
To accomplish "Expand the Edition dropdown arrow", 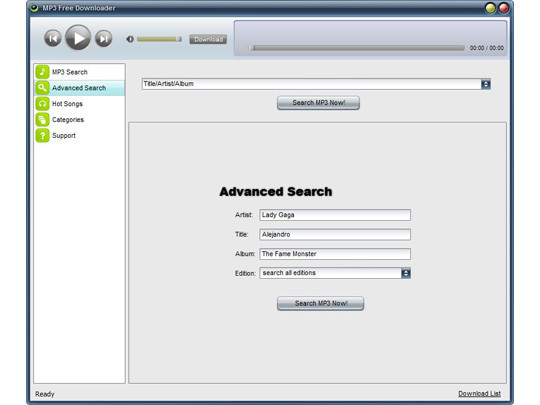I will [406, 273].
